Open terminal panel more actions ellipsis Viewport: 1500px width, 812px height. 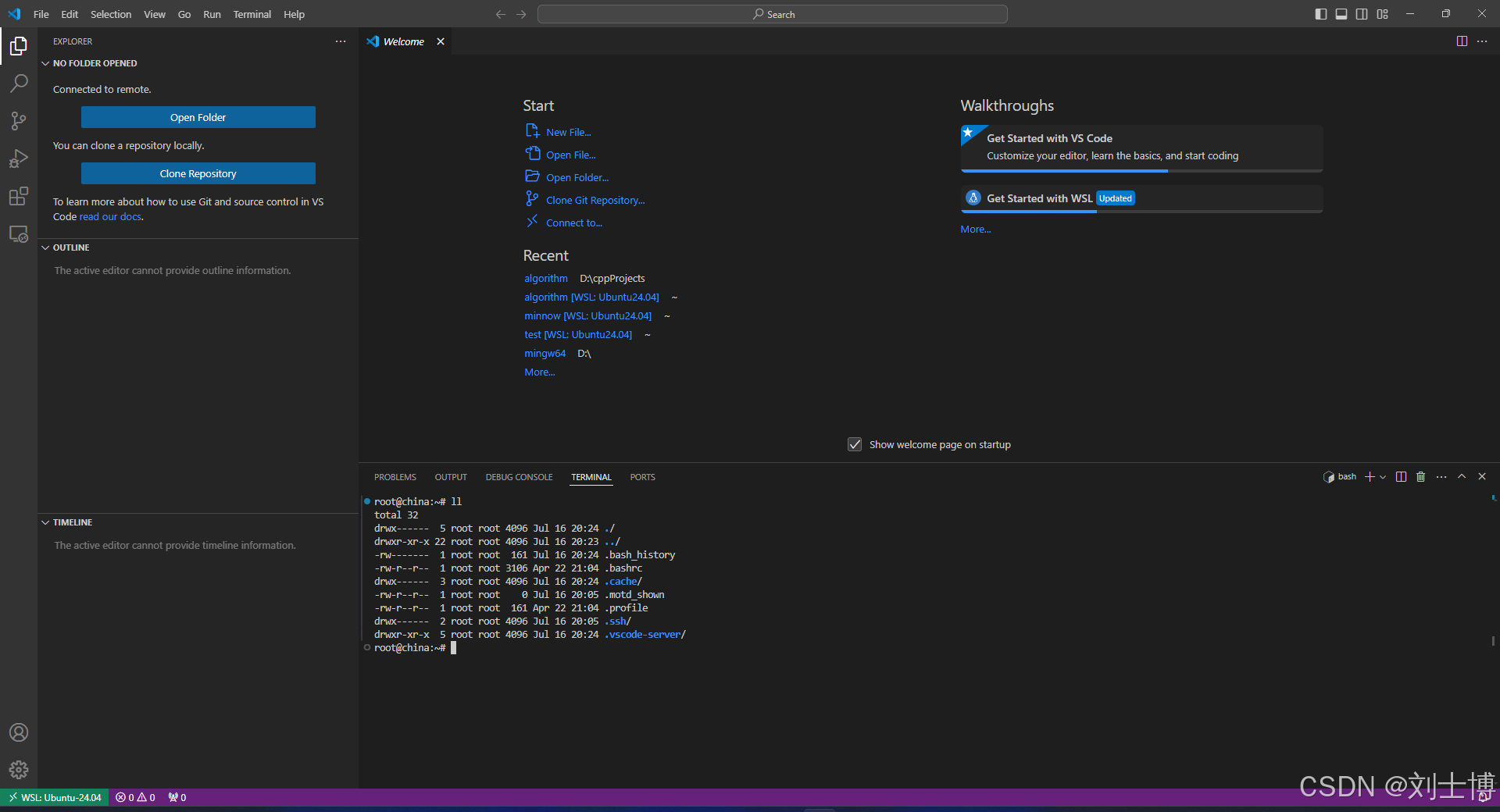click(x=1441, y=477)
